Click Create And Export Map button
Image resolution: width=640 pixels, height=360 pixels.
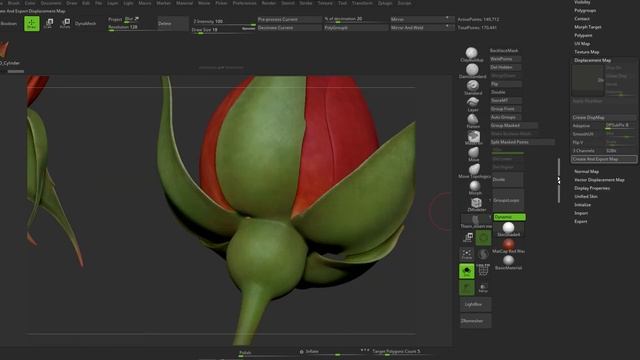604,159
